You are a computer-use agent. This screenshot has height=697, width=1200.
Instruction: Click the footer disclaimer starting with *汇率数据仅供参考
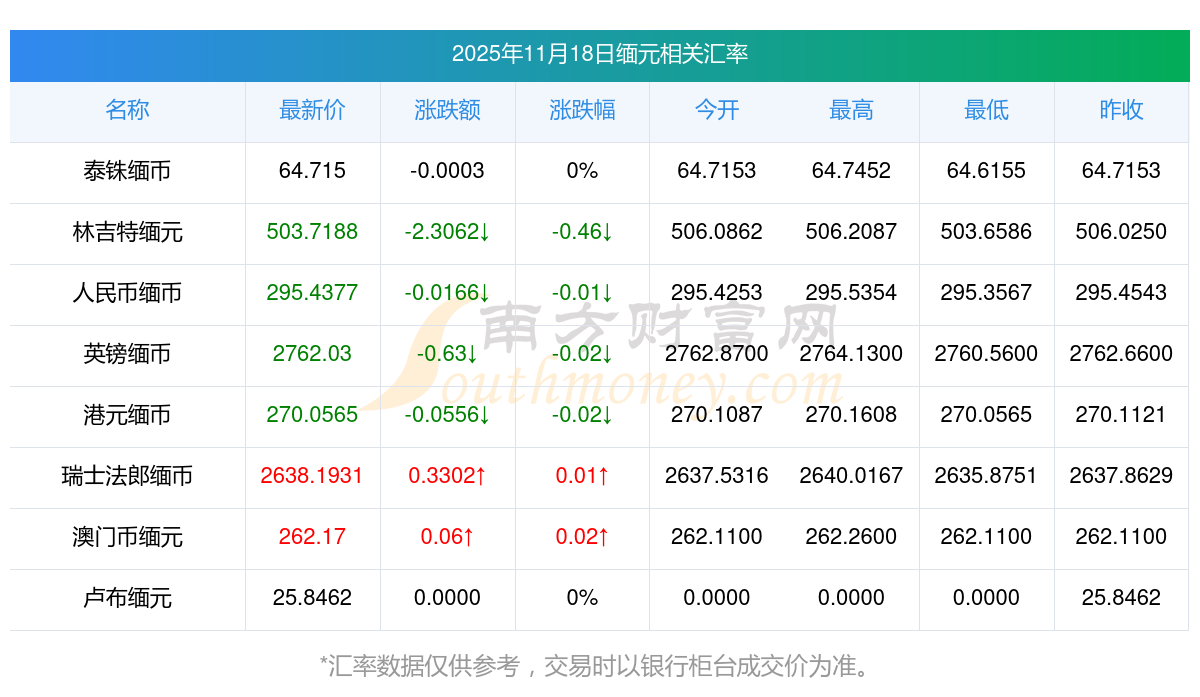tap(600, 665)
